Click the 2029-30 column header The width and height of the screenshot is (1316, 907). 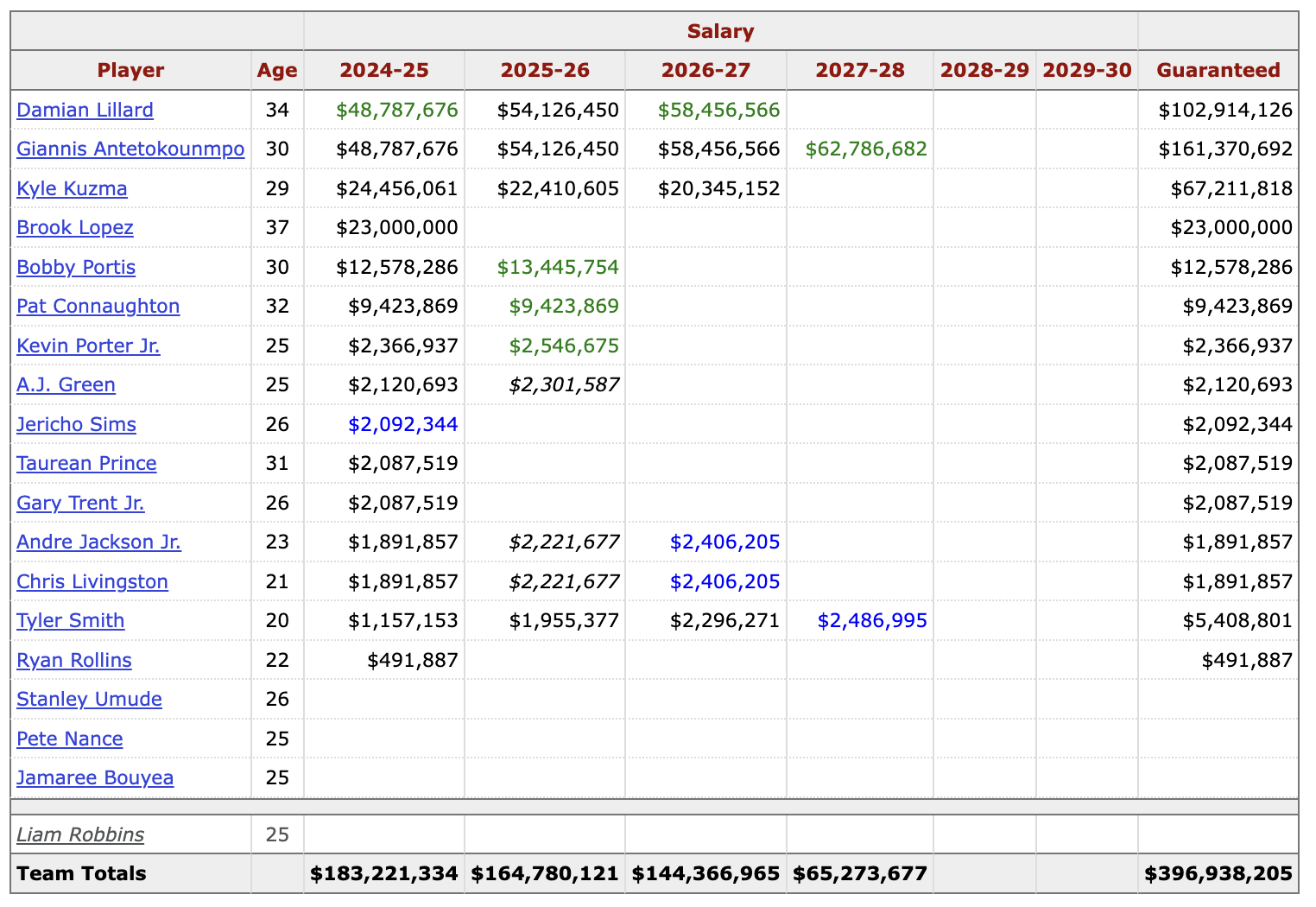[1087, 70]
